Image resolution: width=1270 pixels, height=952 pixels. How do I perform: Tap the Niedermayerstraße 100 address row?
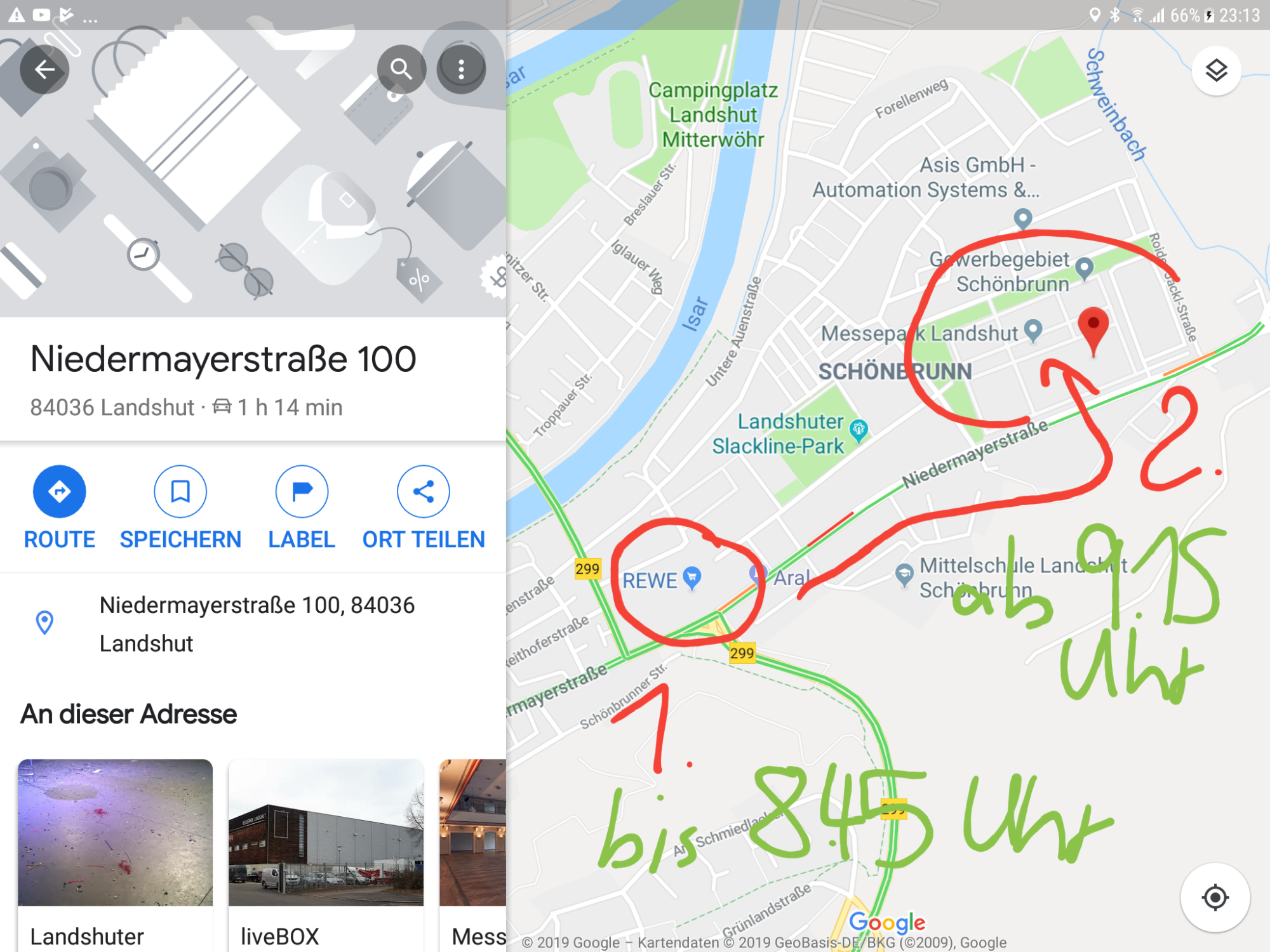tap(253, 624)
